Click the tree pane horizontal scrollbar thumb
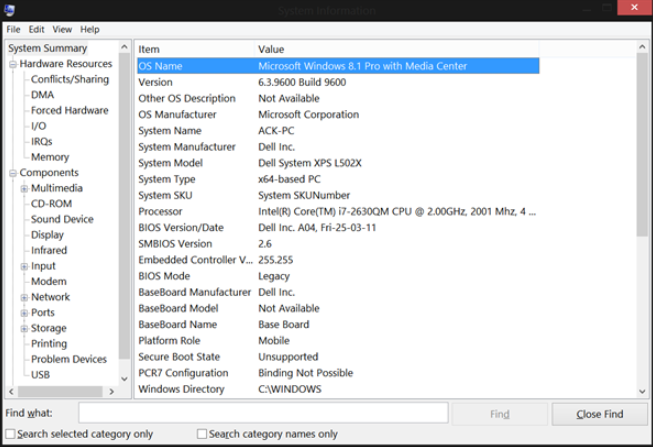This screenshot has width=653, height=447. click(60, 392)
